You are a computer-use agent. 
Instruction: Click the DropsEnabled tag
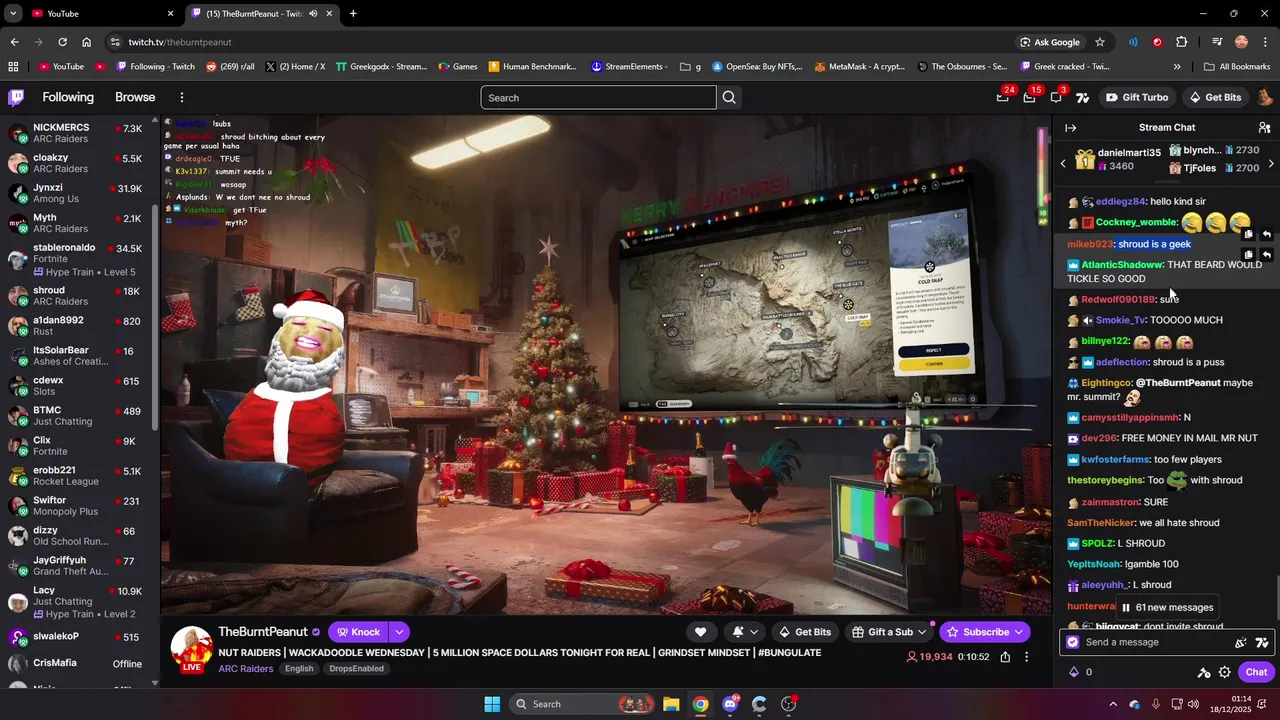click(357, 669)
